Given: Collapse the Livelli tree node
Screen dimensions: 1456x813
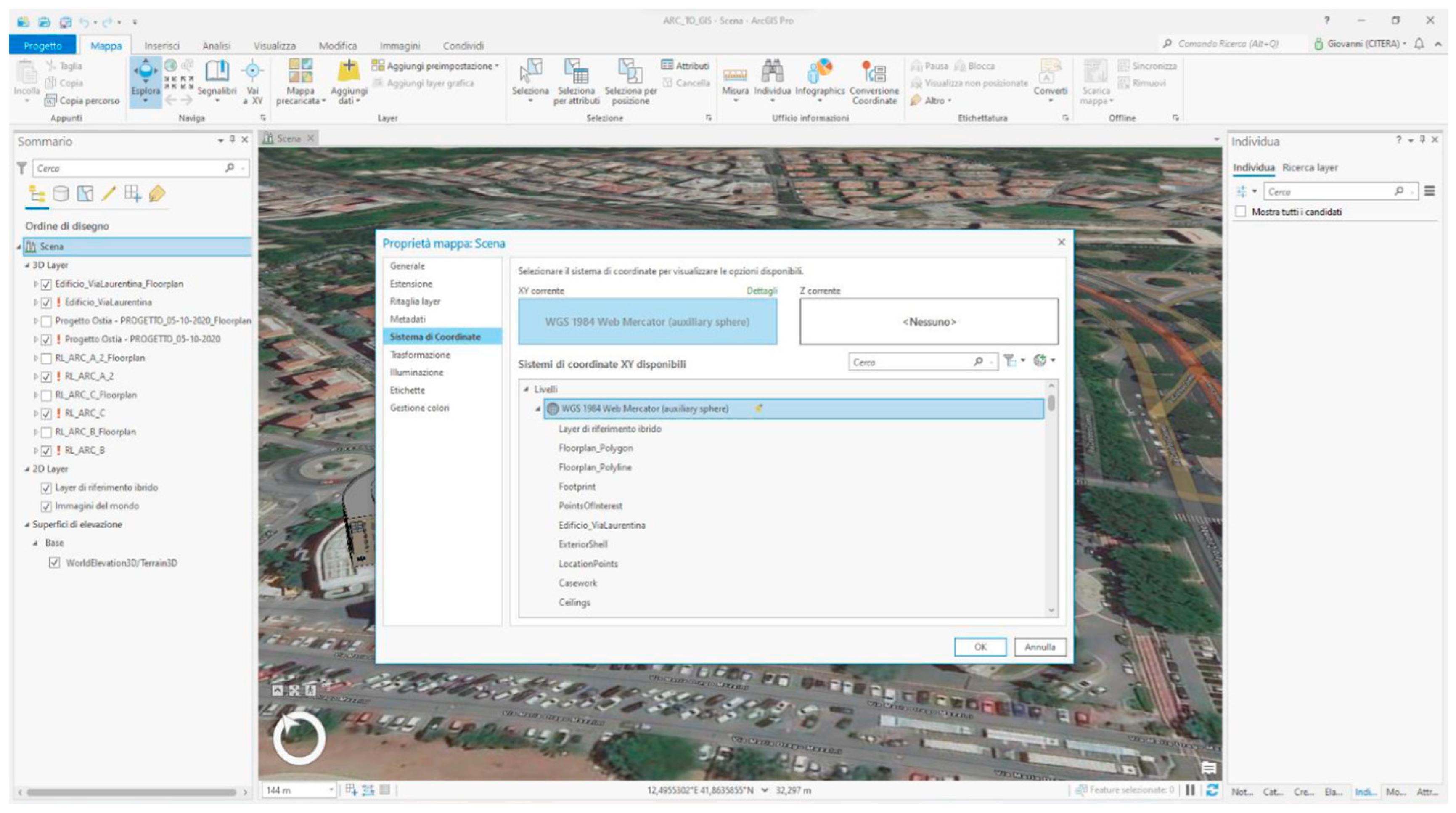Looking at the screenshot, I should (526, 389).
